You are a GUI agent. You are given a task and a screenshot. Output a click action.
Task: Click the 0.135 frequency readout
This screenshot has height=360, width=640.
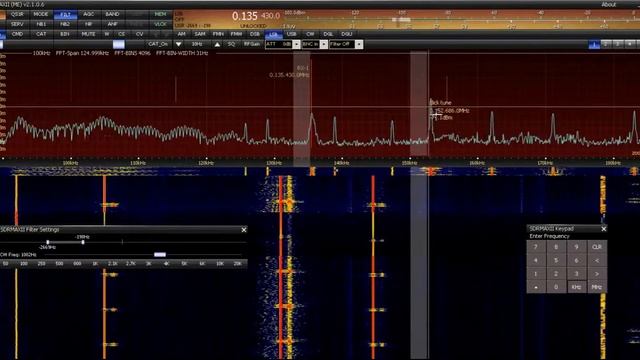[x=244, y=16]
